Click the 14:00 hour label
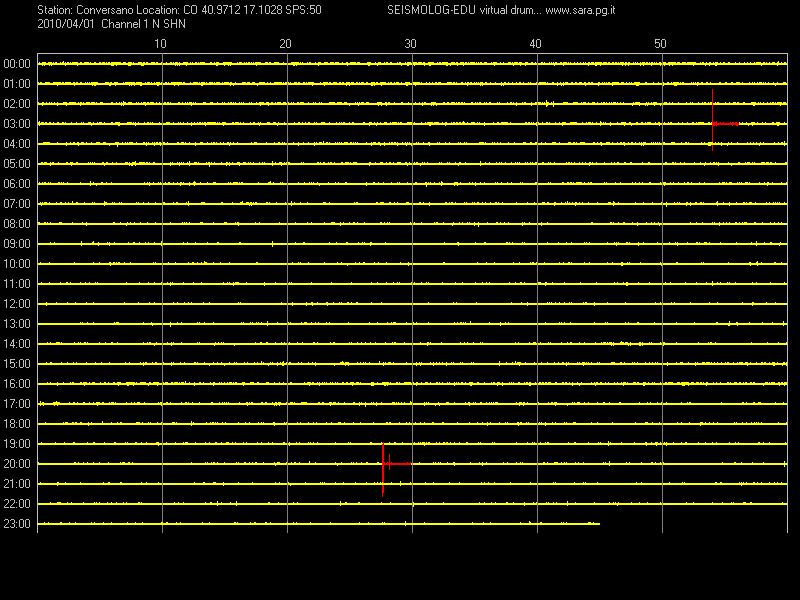Viewport: 800px width, 600px height. tap(17, 343)
